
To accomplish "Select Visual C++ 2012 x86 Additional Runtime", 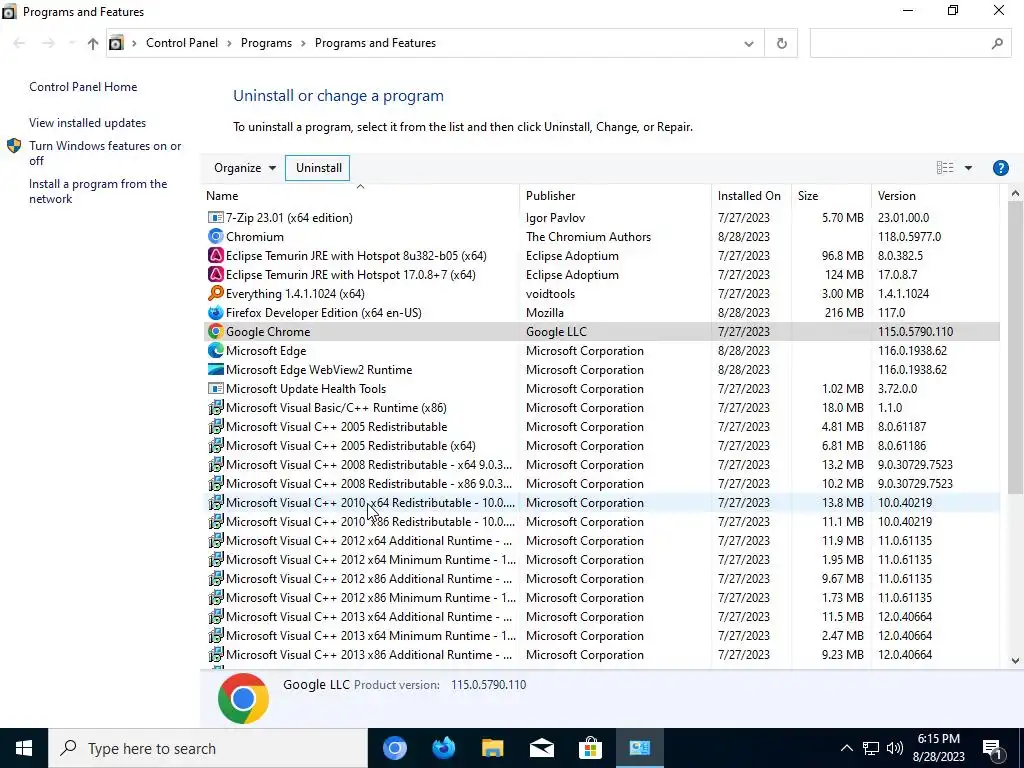I will pyautogui.click(x=601, y=579).
